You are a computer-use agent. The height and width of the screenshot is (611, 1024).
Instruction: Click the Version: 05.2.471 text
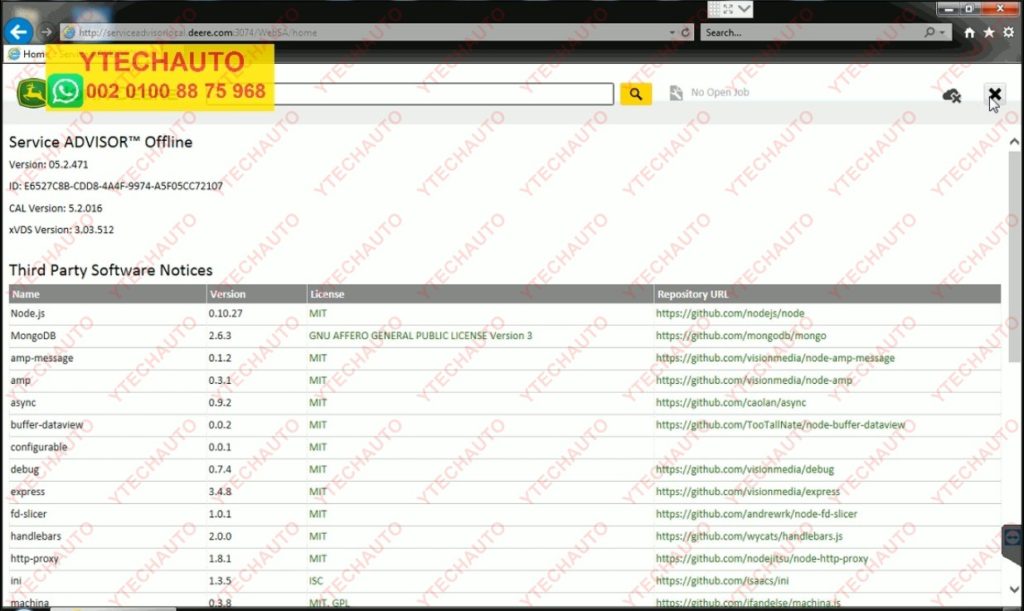click(x=48, y=164)
